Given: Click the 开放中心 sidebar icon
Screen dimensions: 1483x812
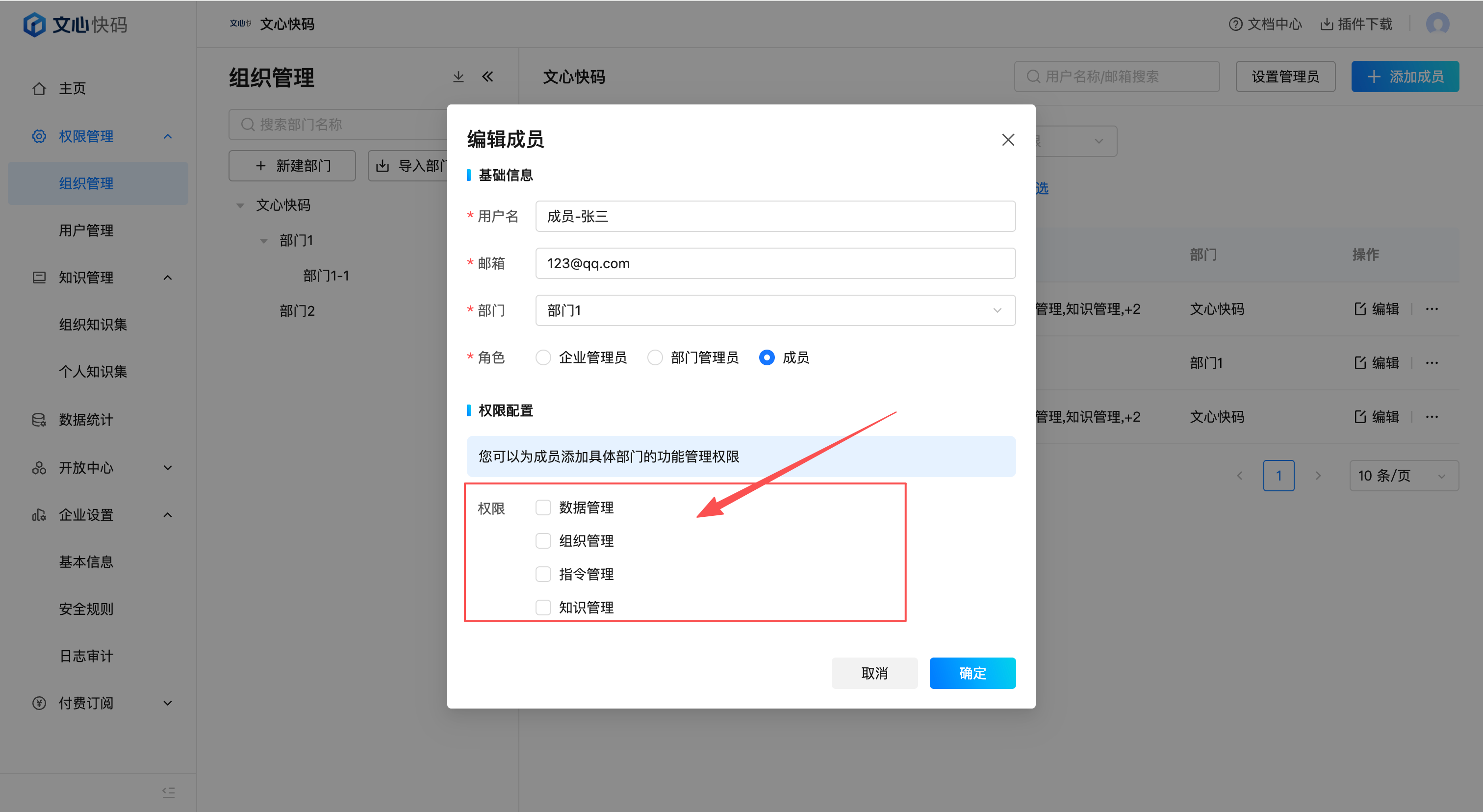Looking at the screenshot, I should click(x=39, y=468).
